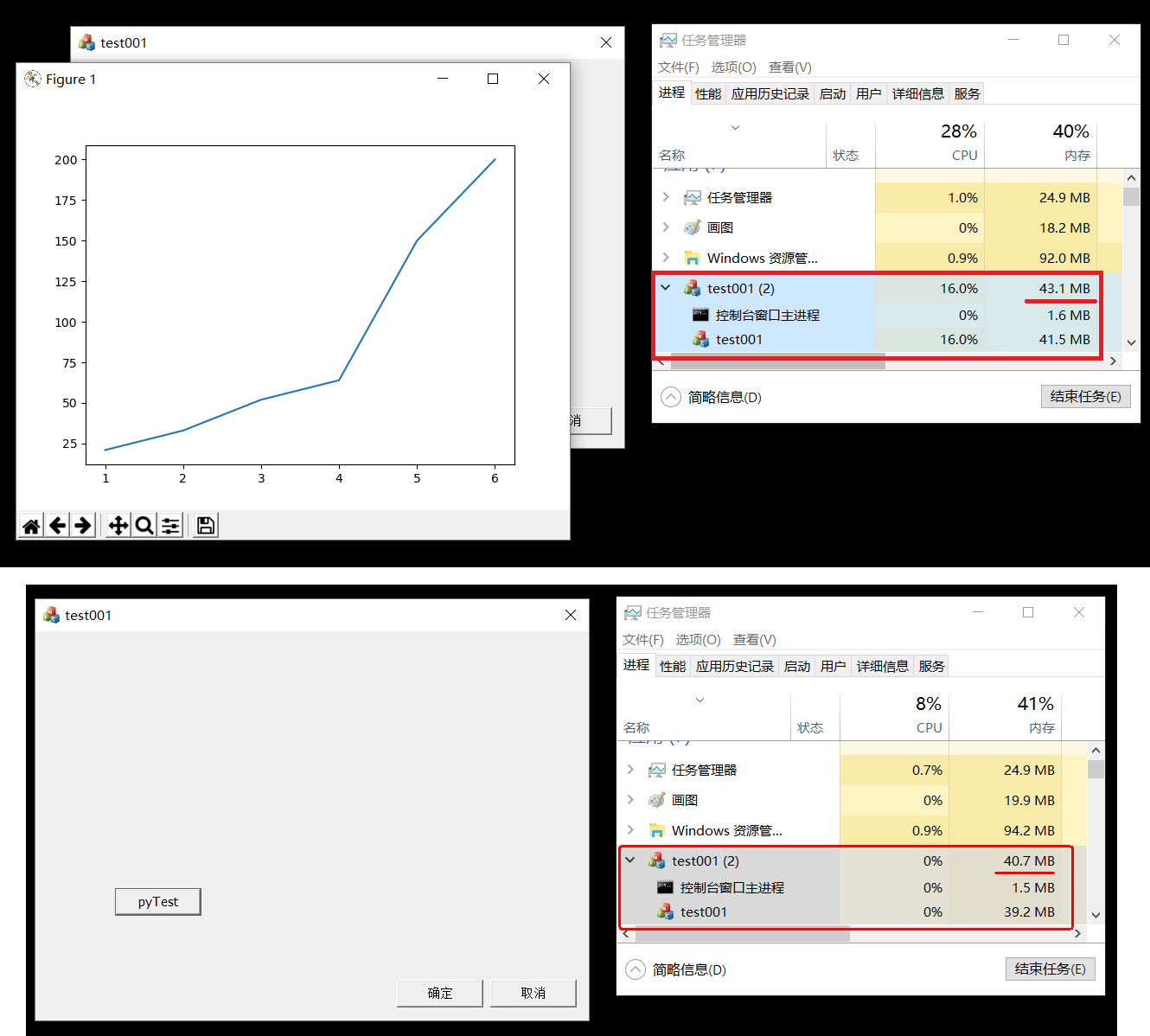Reset plot view using the Home icon
Image resolution: width=1150 pixels, height=1036 pixels.
[x=30, y=525]
